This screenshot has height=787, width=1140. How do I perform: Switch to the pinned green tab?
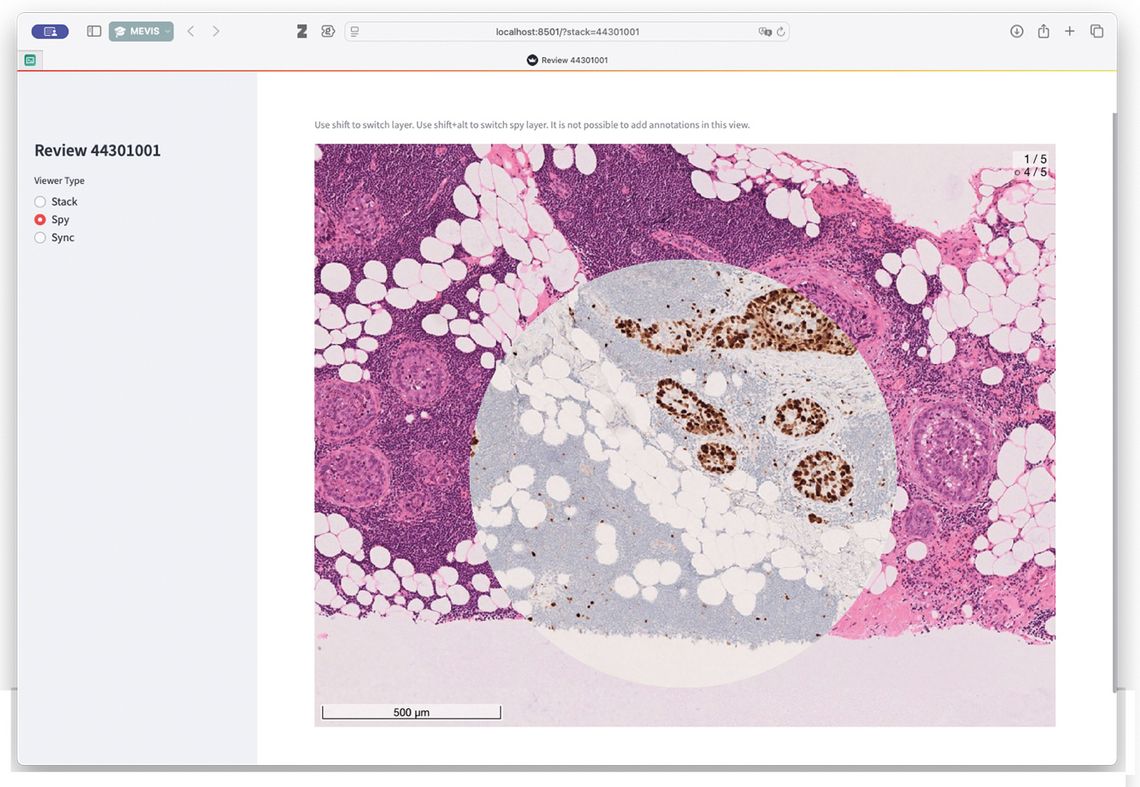pyautogui.click(x=31, y=60)
